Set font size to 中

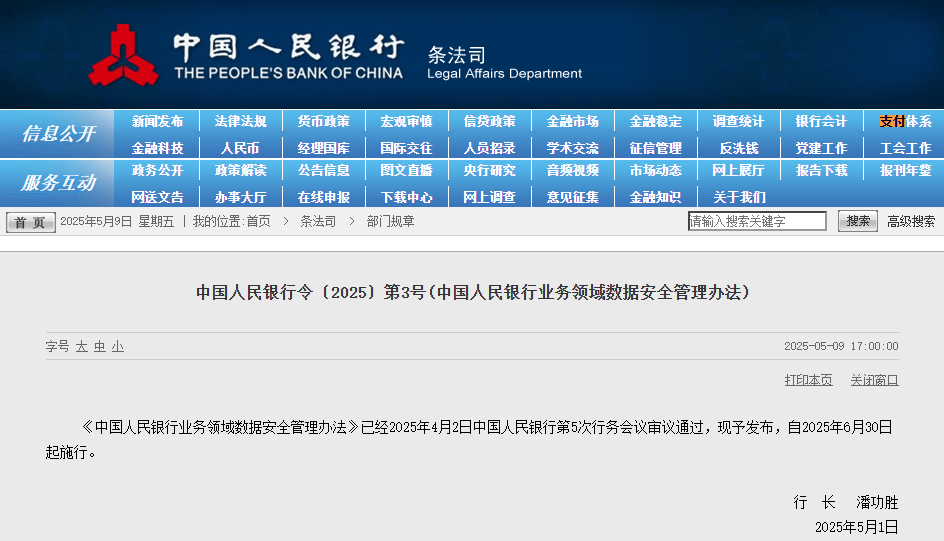pos(100,347)
